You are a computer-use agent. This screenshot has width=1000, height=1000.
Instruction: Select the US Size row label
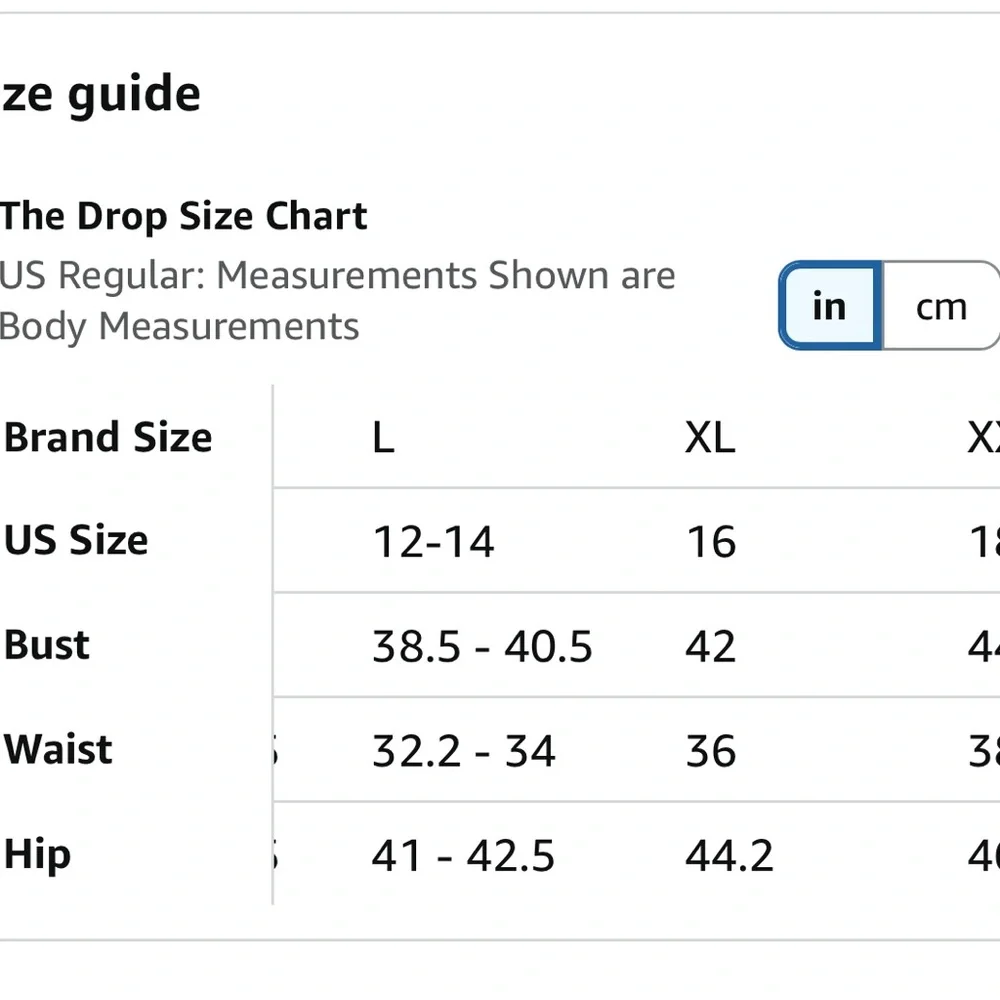(x=76, y=540)
